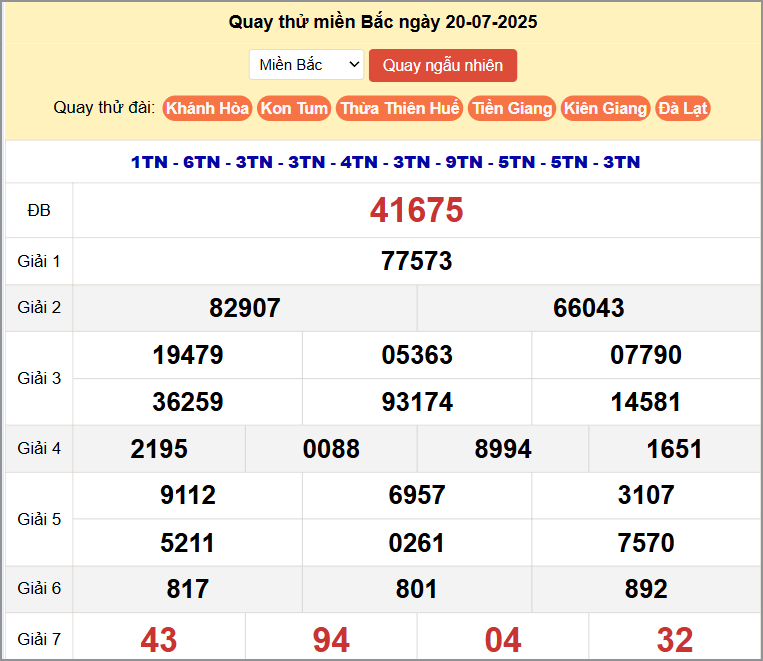Screen dimensions: 763x661
Task: Click Giải 4 number 8994
Action: pos(503,448)
